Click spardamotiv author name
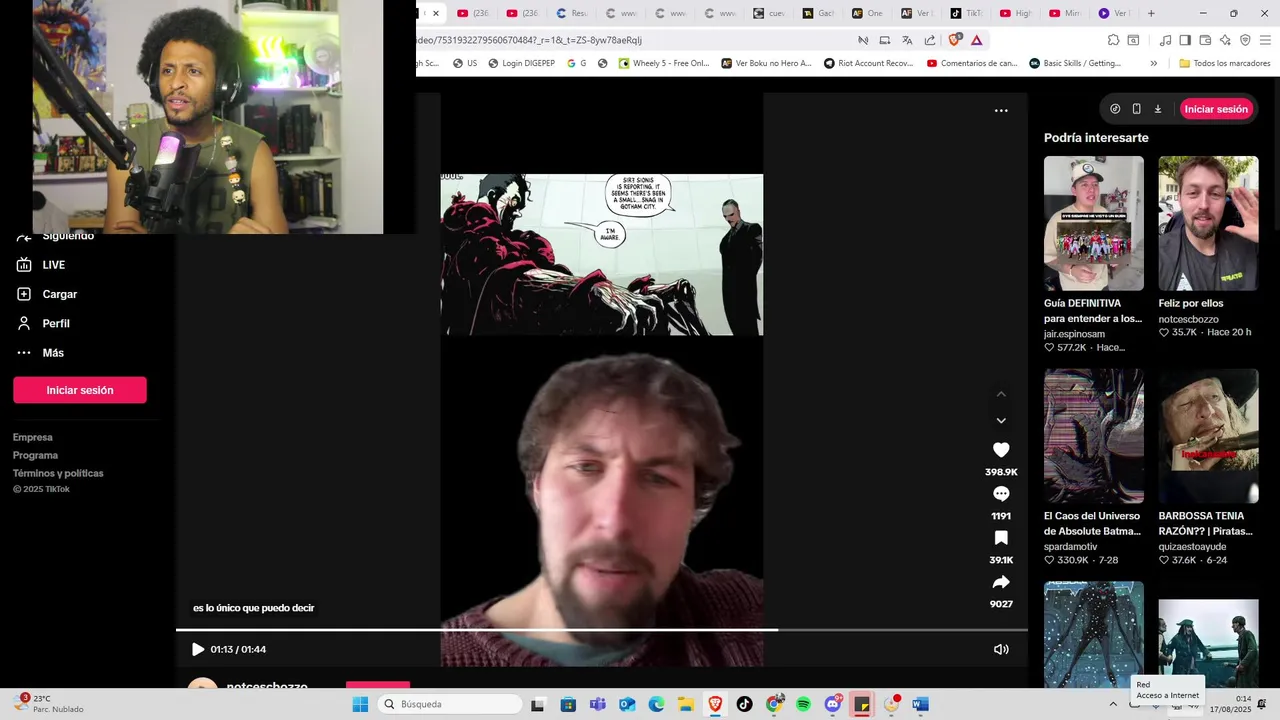 click(1070, 547)
